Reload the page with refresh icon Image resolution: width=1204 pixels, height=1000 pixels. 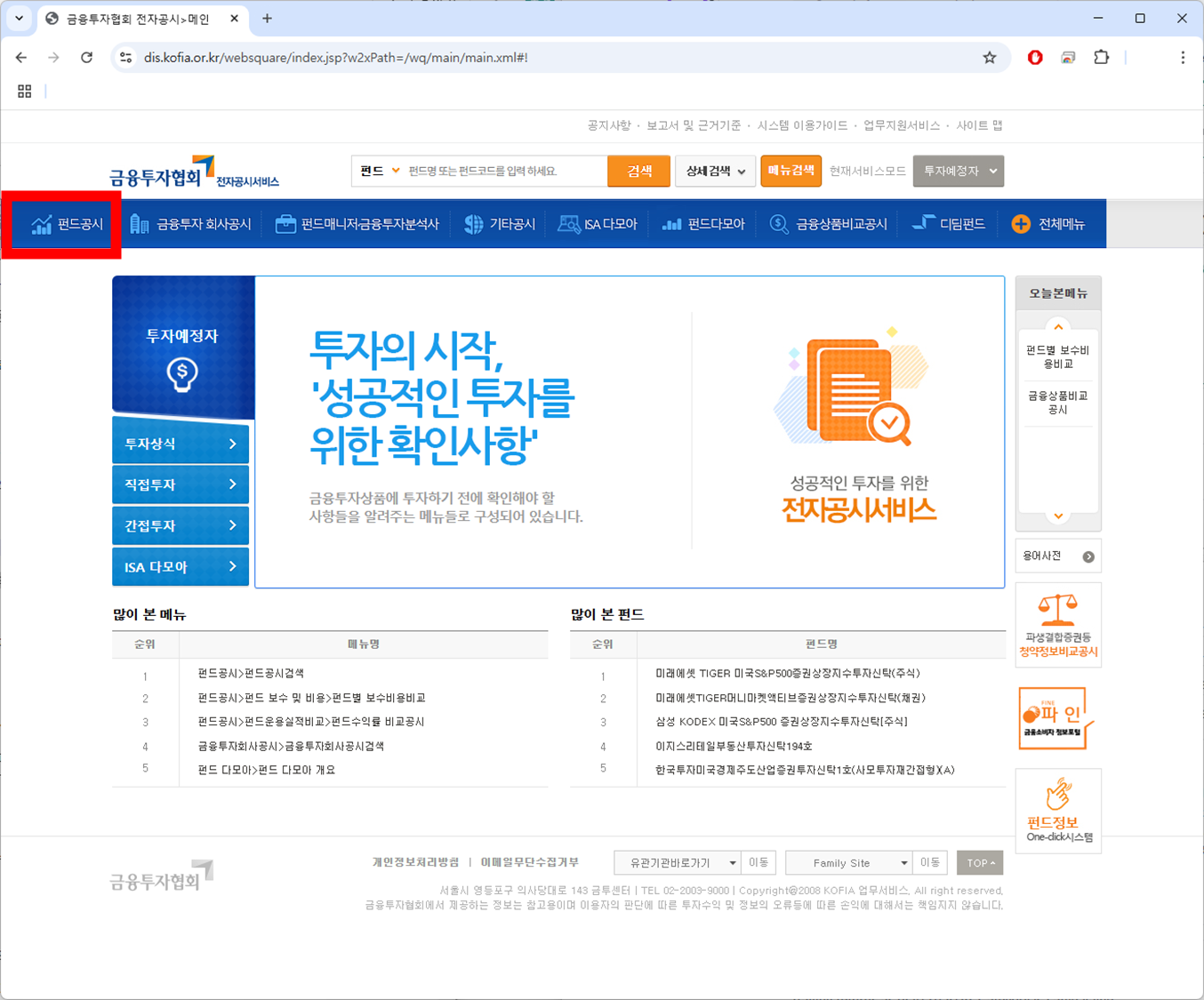(86, 58)
